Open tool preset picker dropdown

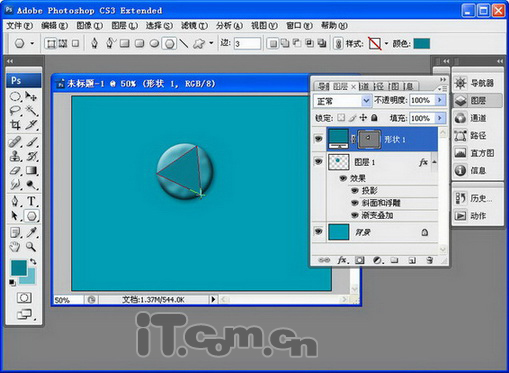coord(32,43)
